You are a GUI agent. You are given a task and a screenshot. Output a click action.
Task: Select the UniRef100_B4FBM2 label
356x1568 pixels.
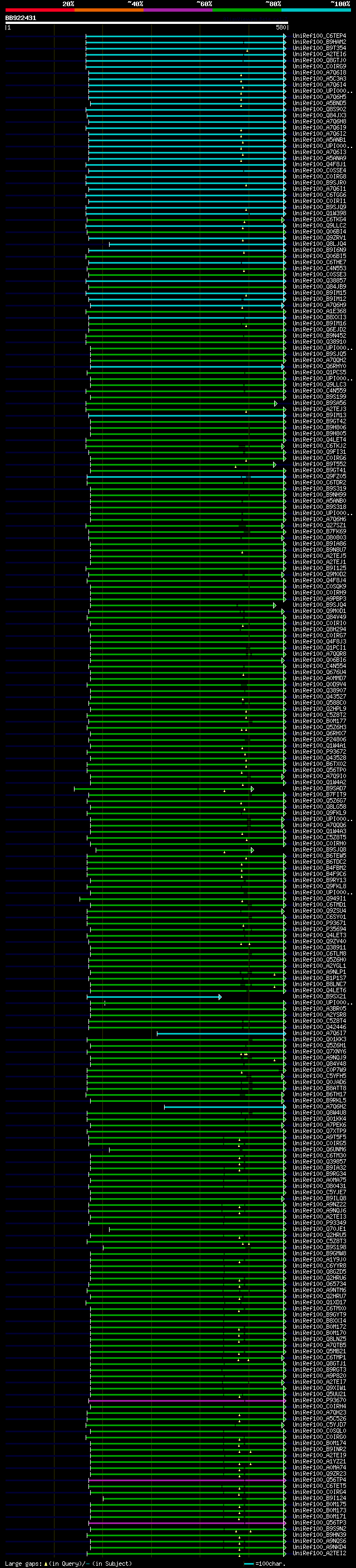click(319, 868)
